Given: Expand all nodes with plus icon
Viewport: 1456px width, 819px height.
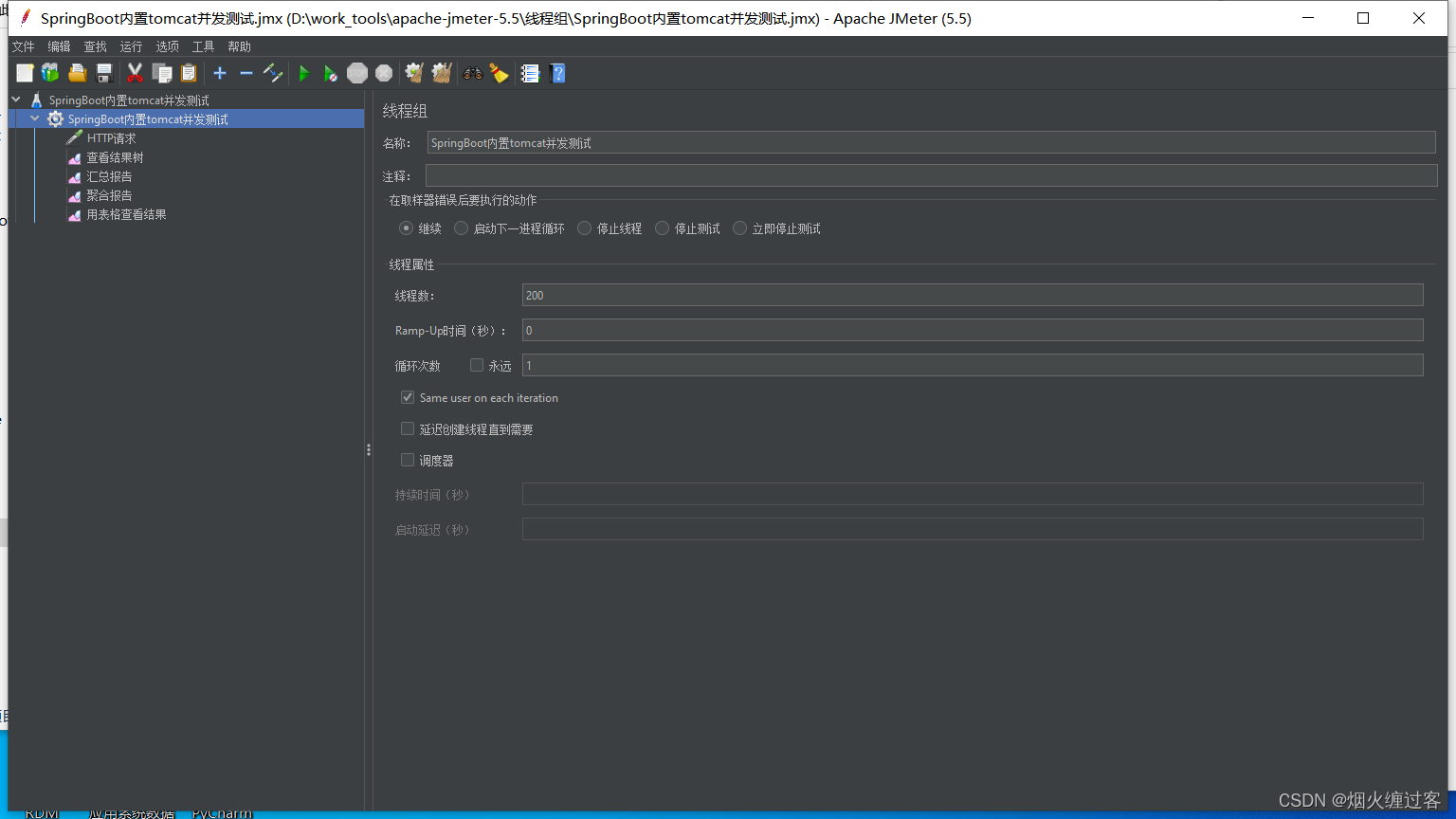Looking at the screenshot, I should [220, 73].
